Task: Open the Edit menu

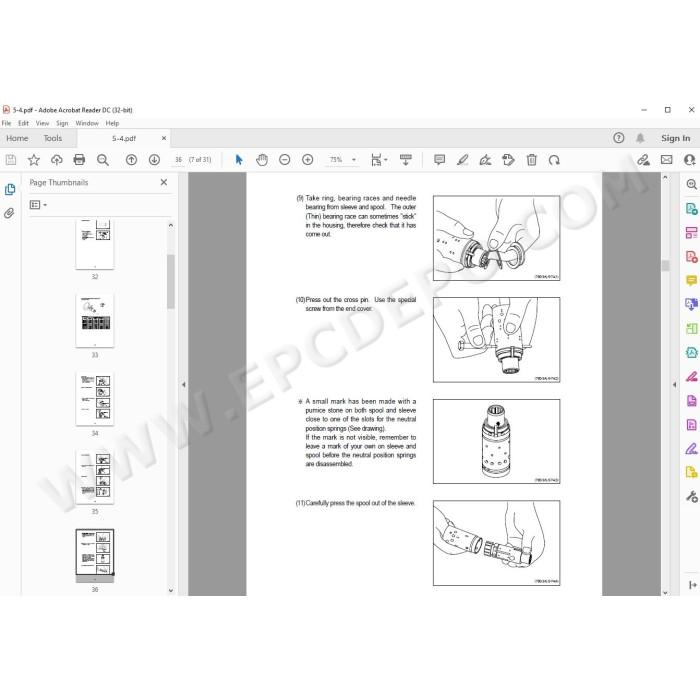Action: pos(23,123)
